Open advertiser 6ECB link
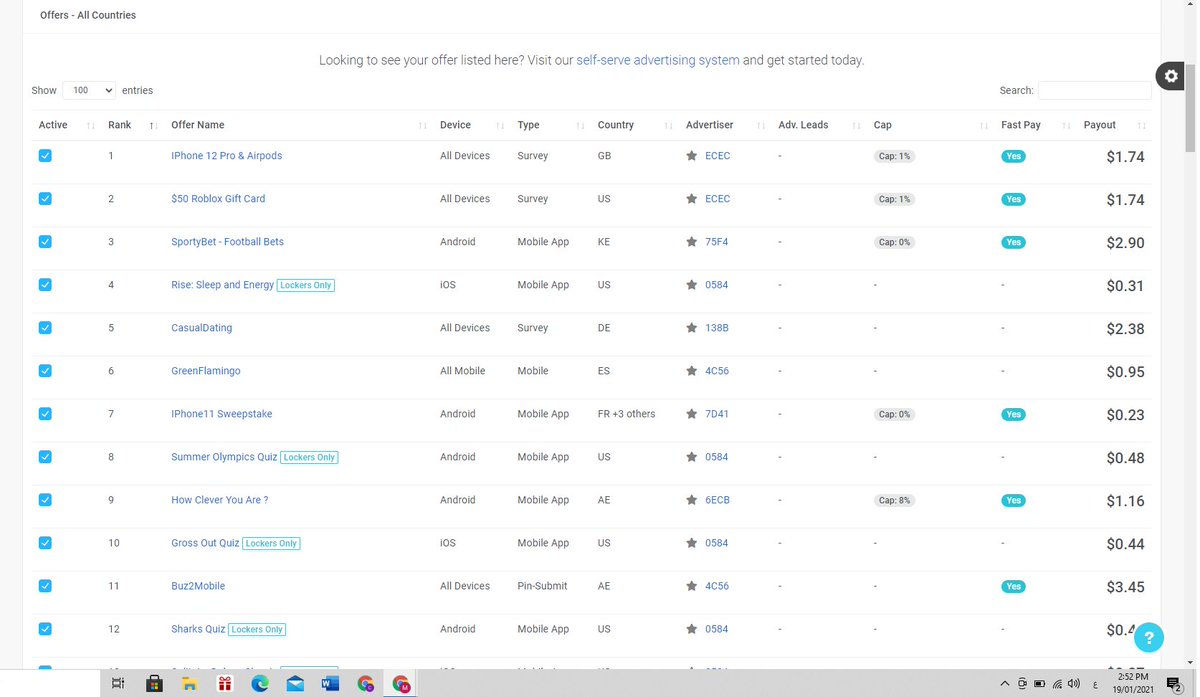Screen dimensions: 1200x697 click(x=717, y=500)
